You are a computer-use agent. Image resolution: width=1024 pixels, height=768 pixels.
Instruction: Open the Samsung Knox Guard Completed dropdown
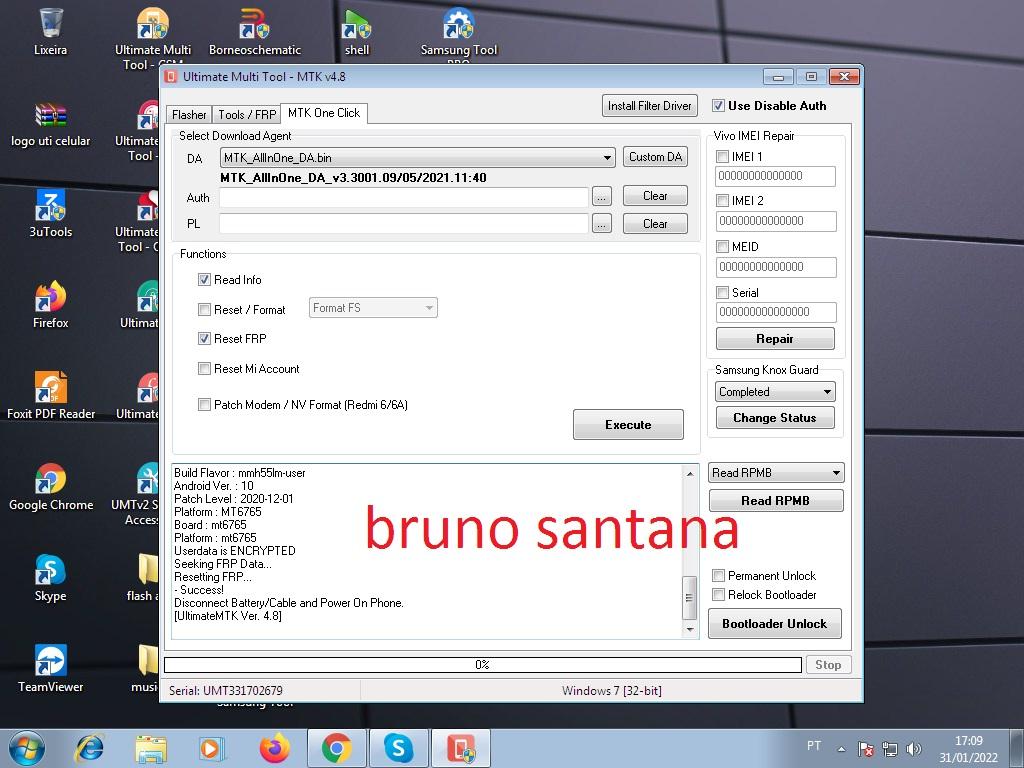[775, 392]
